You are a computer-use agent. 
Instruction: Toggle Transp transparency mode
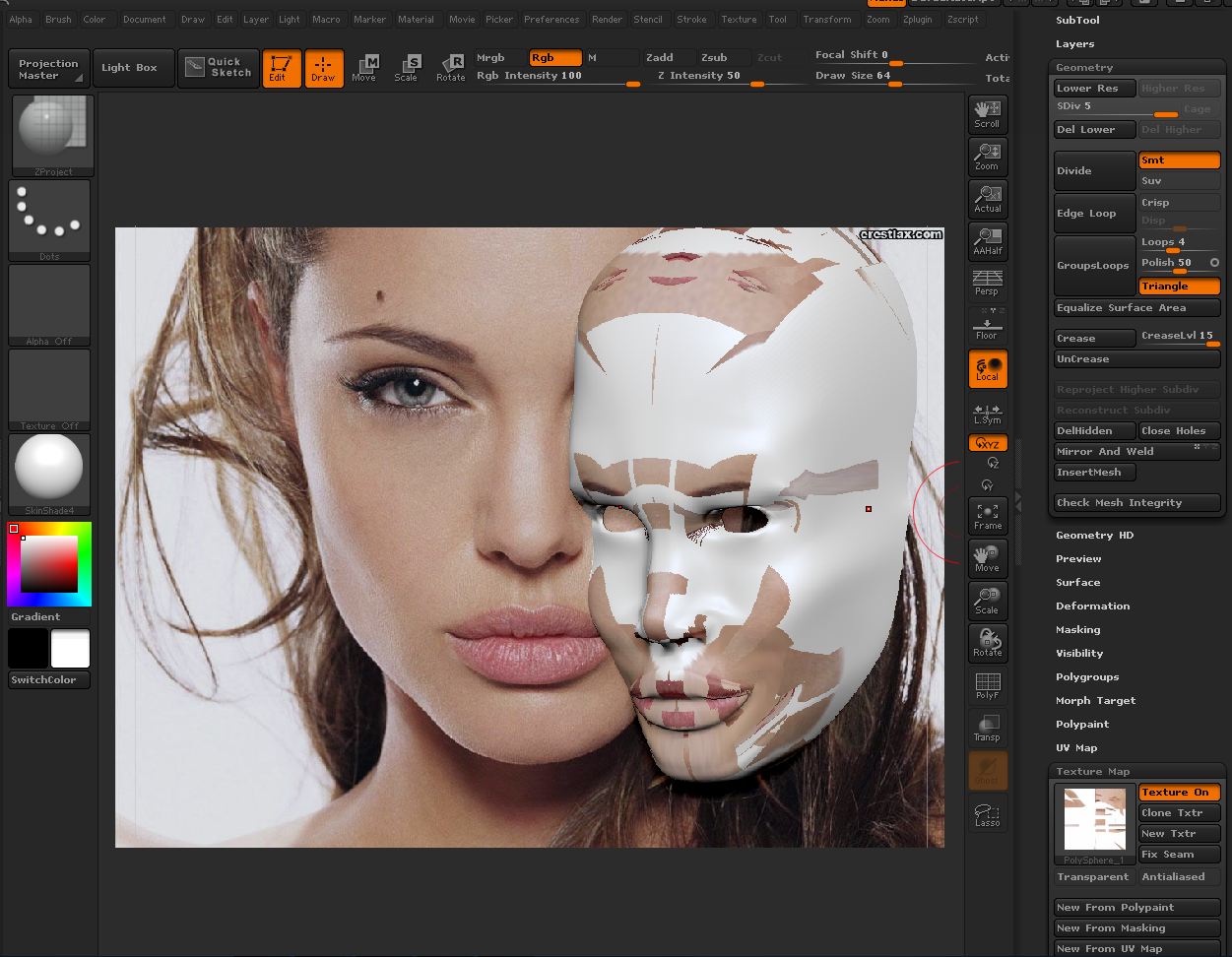point(988,728)
